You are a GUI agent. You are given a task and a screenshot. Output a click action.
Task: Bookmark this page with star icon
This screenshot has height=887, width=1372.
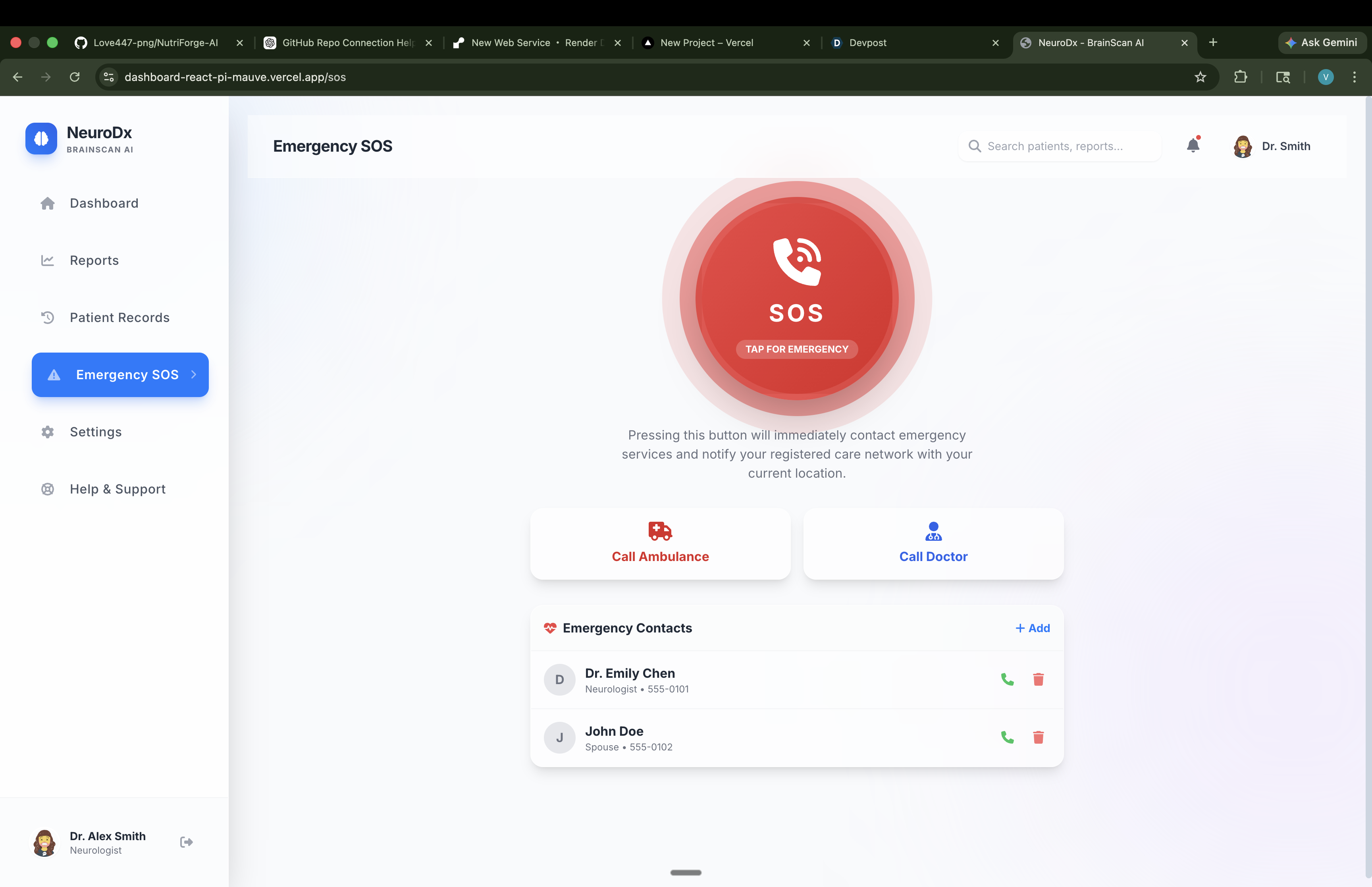1200,77
